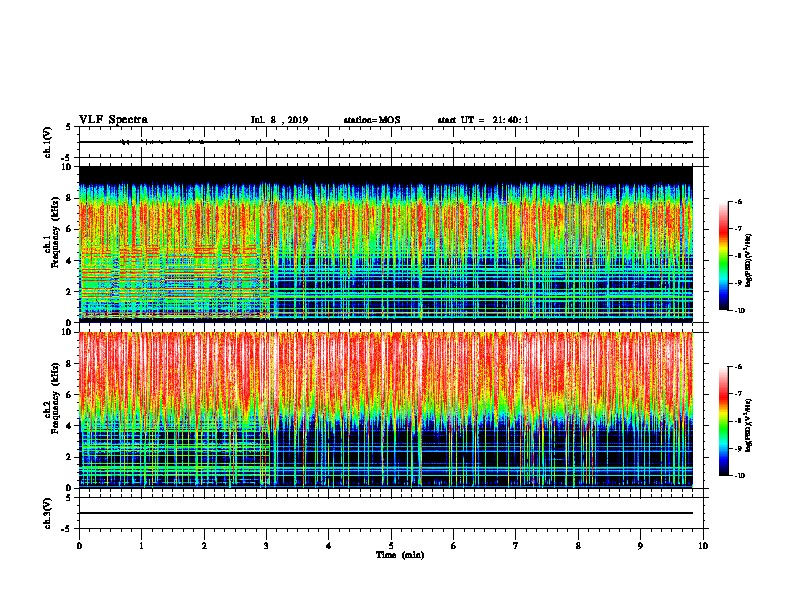Click the "ch.1(V)" waveform axis label
This screenshot has width=792, height=612.
47,142
